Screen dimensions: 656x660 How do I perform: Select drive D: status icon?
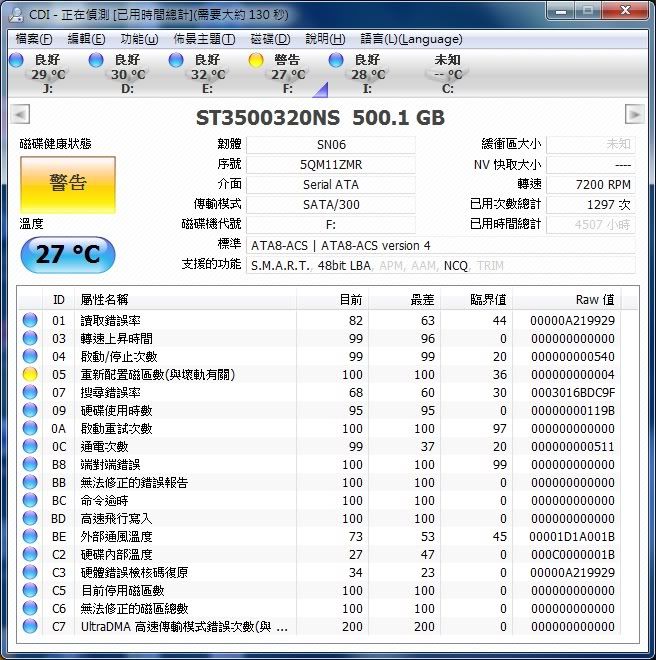tap(96, 61)
